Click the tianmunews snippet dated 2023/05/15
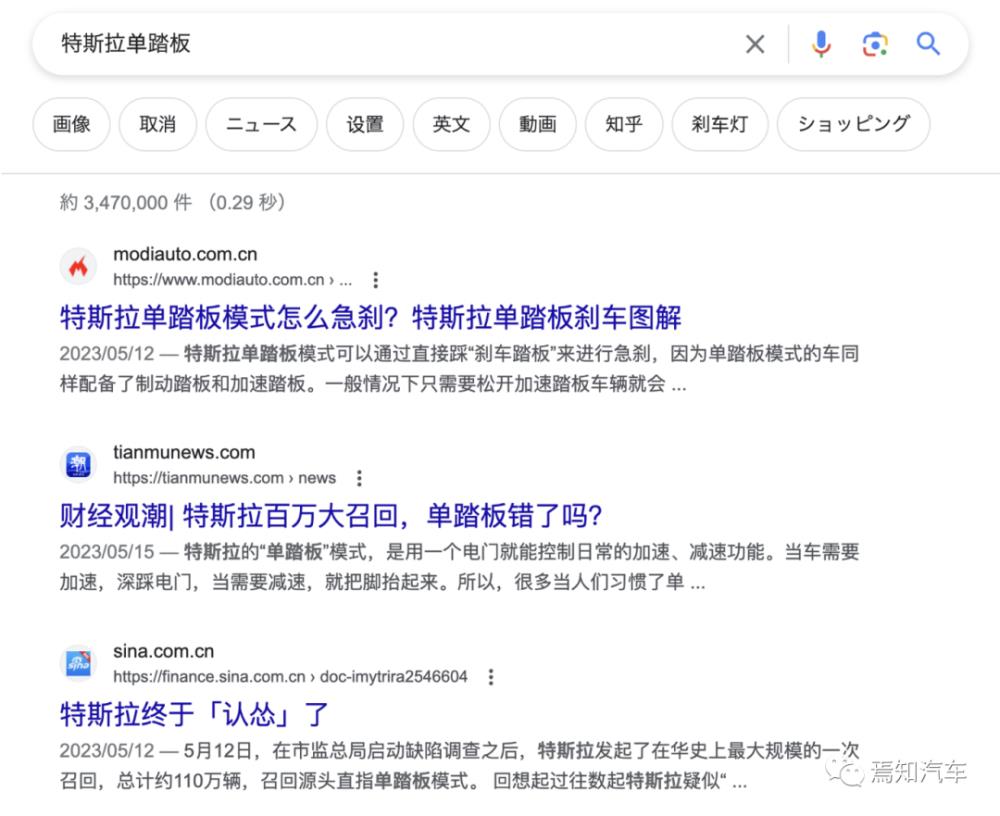 tap(459, 567)
